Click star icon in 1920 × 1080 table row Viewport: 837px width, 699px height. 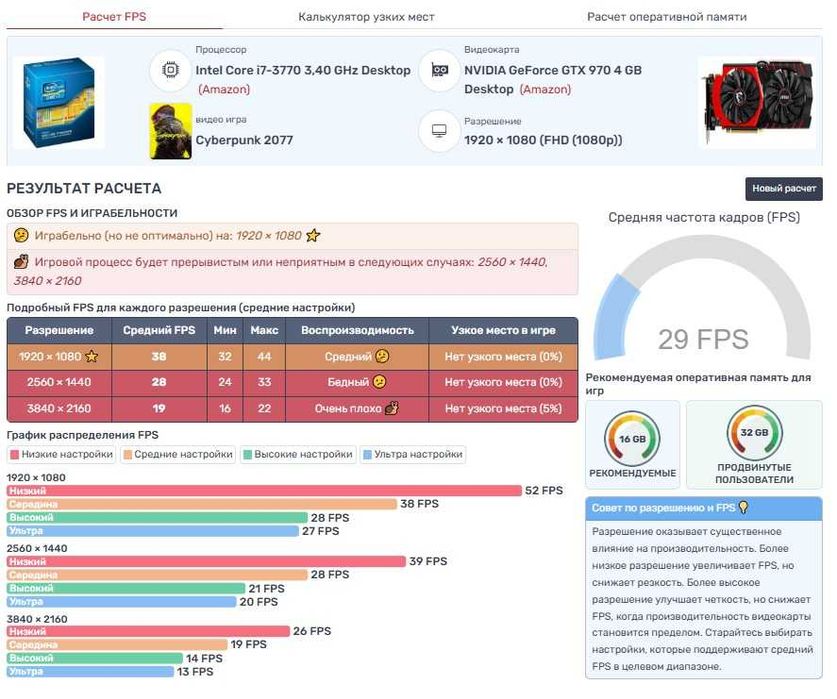[92, 356]
